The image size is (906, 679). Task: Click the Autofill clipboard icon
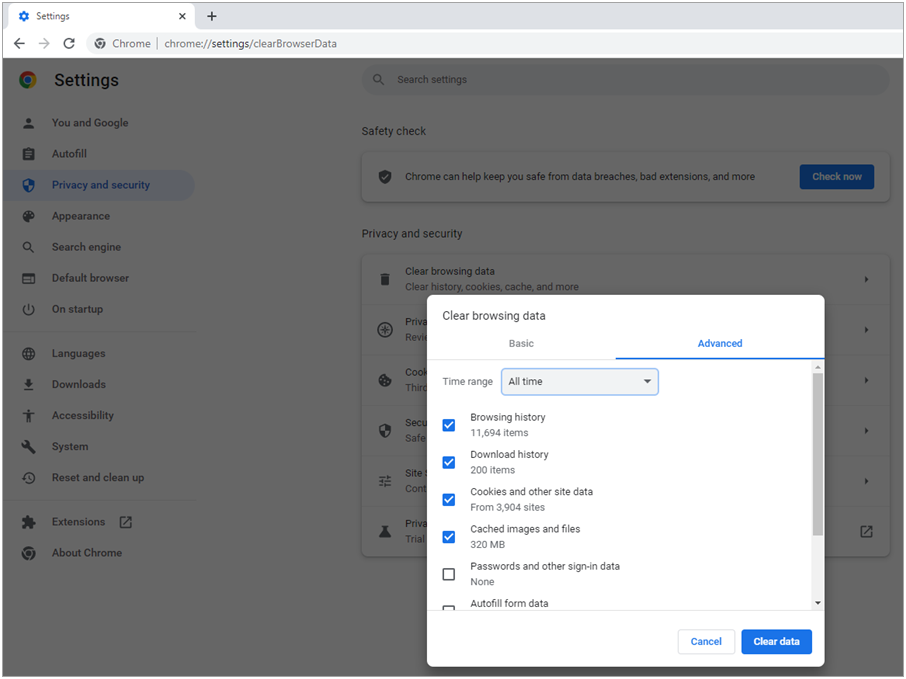coord(28,154)
